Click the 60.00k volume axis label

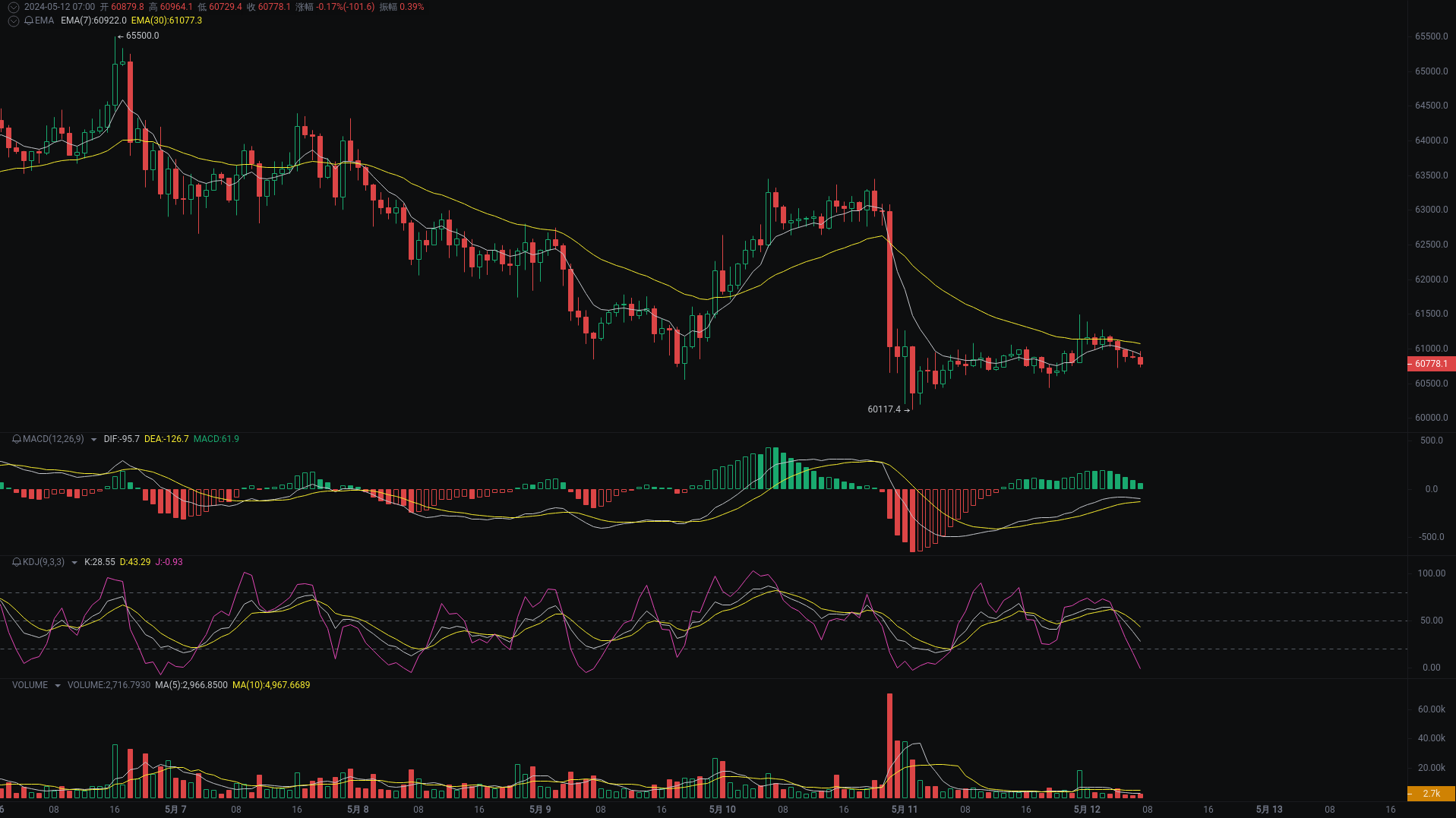tap(1431, 709)
